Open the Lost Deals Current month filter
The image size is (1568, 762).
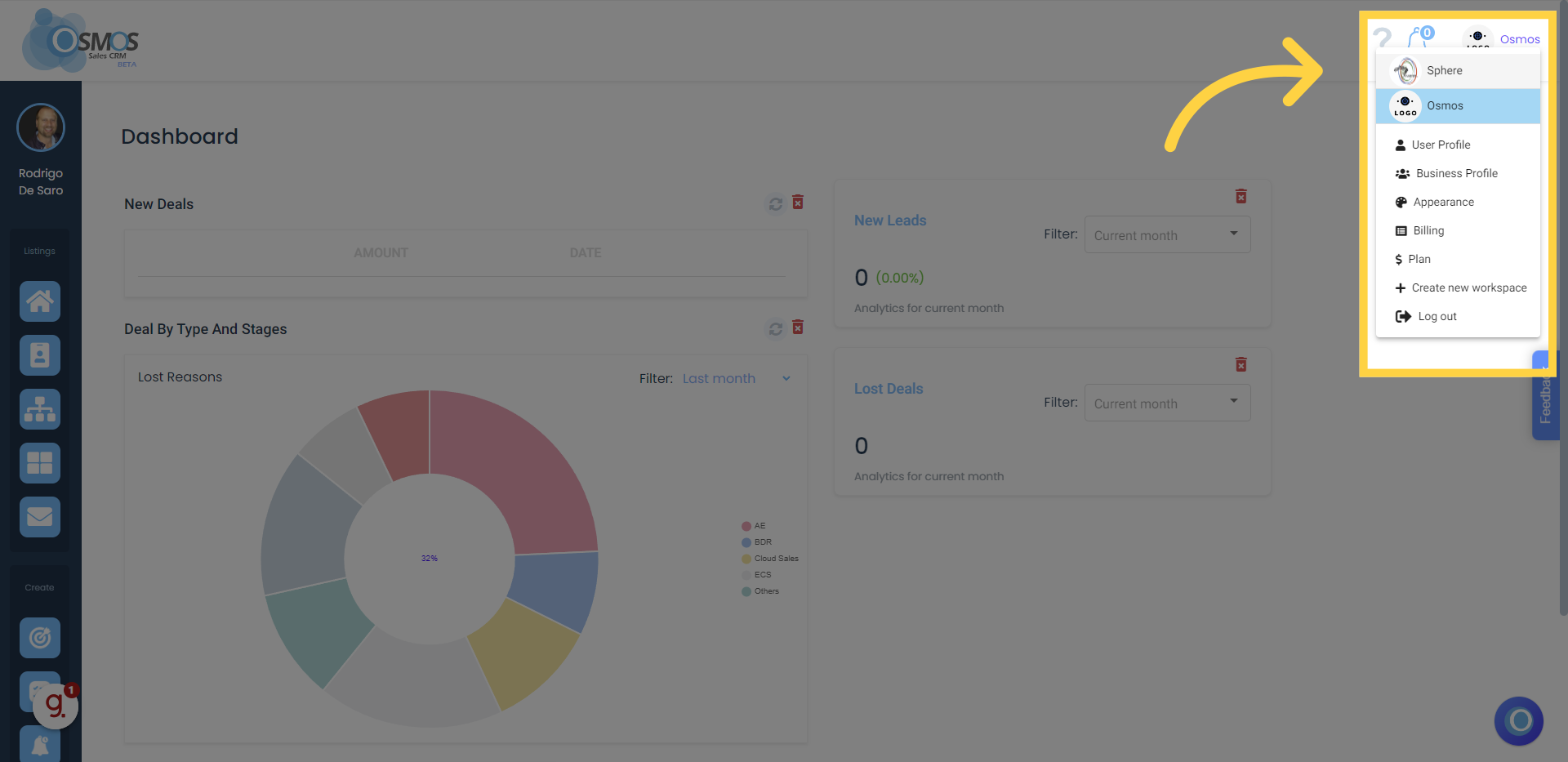click(1167, 403)
